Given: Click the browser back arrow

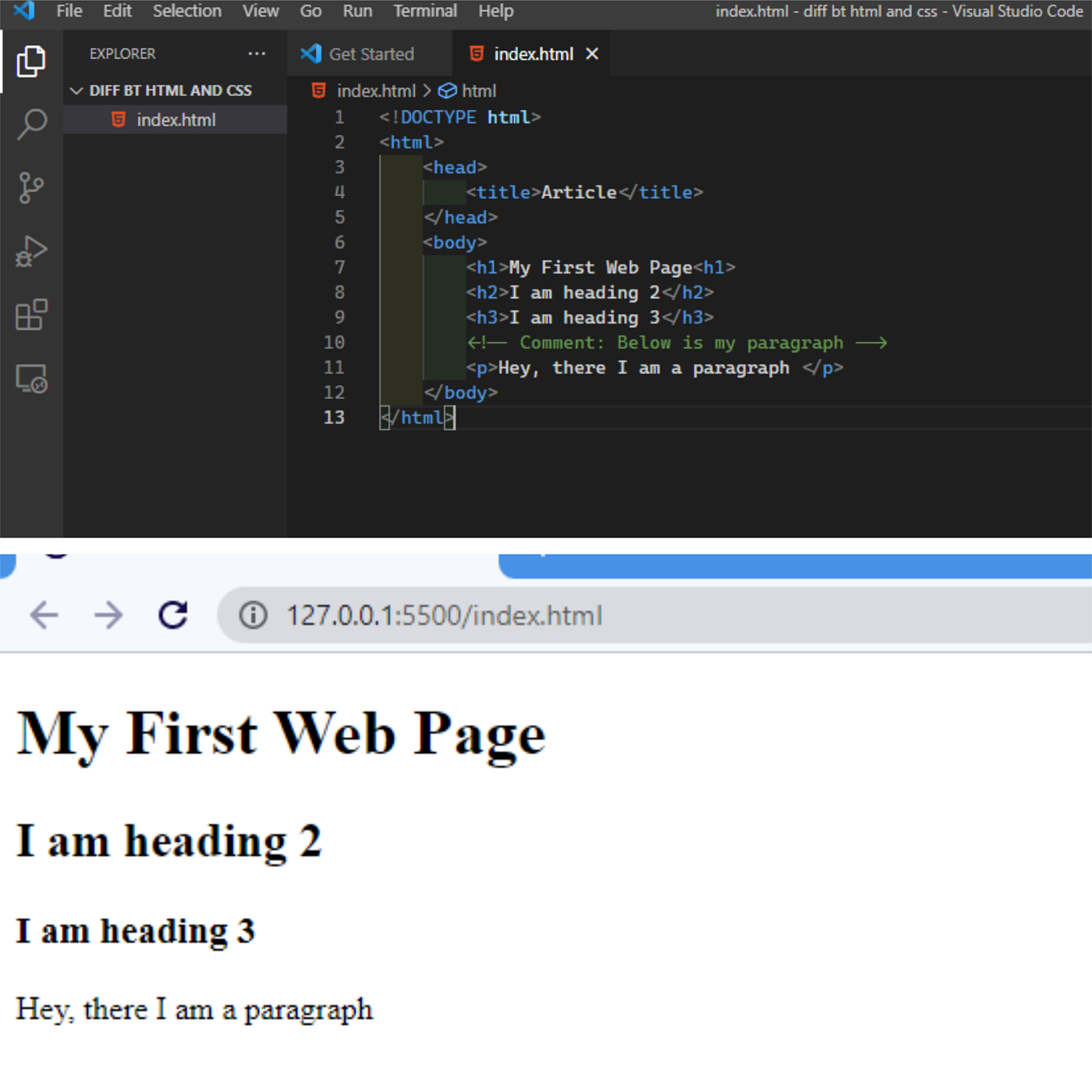Looking at the screenshot, I should [x=44, y=615].
